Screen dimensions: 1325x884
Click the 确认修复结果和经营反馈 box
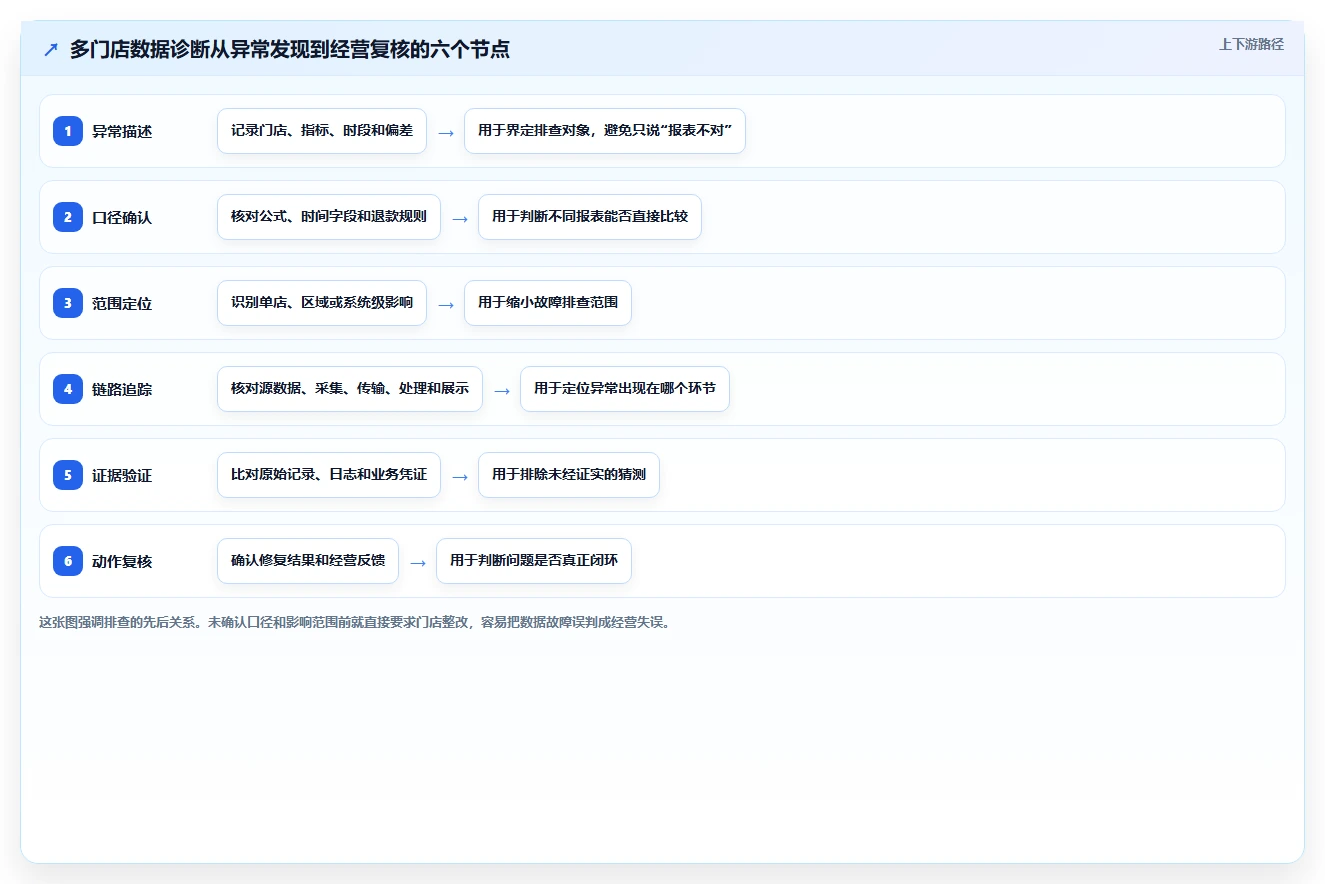click(x=308, y=561)
